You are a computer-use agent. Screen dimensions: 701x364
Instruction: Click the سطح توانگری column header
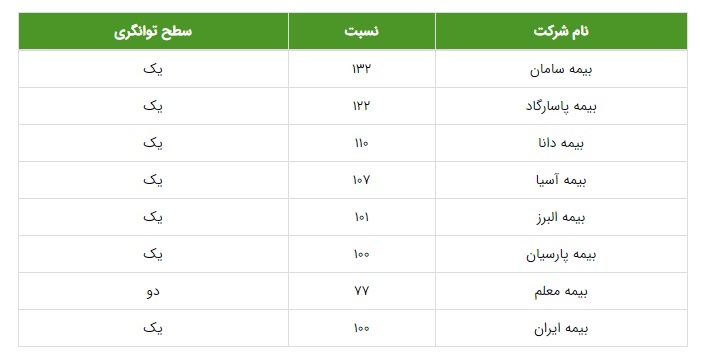click(x=153, y=31)
